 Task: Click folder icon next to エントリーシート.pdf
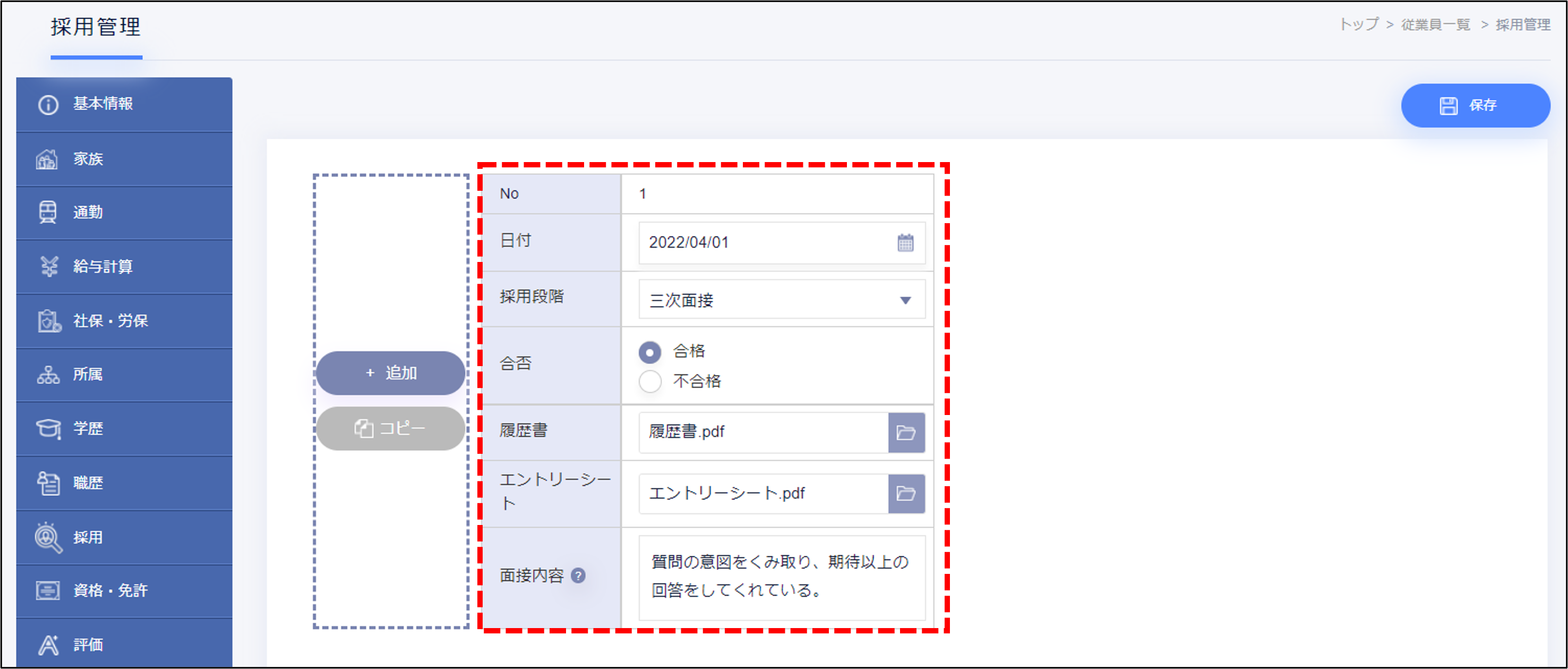point(906,494)
